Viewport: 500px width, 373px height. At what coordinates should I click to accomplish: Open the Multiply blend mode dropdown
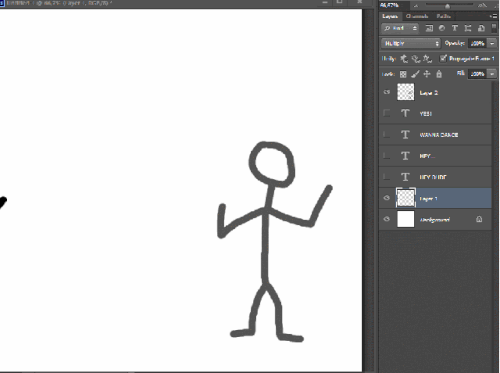point(411,43)
